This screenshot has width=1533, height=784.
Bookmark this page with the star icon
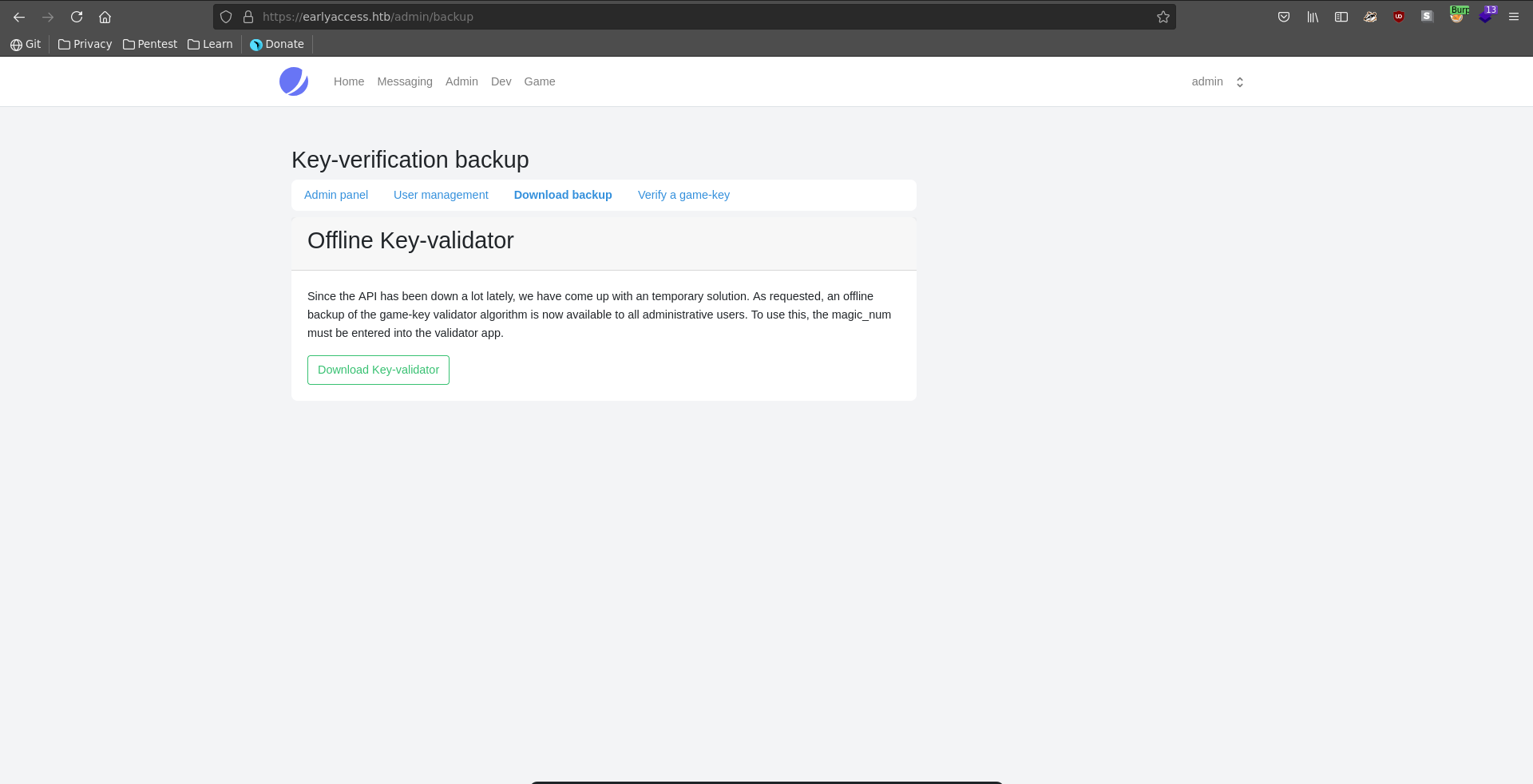1163,17
